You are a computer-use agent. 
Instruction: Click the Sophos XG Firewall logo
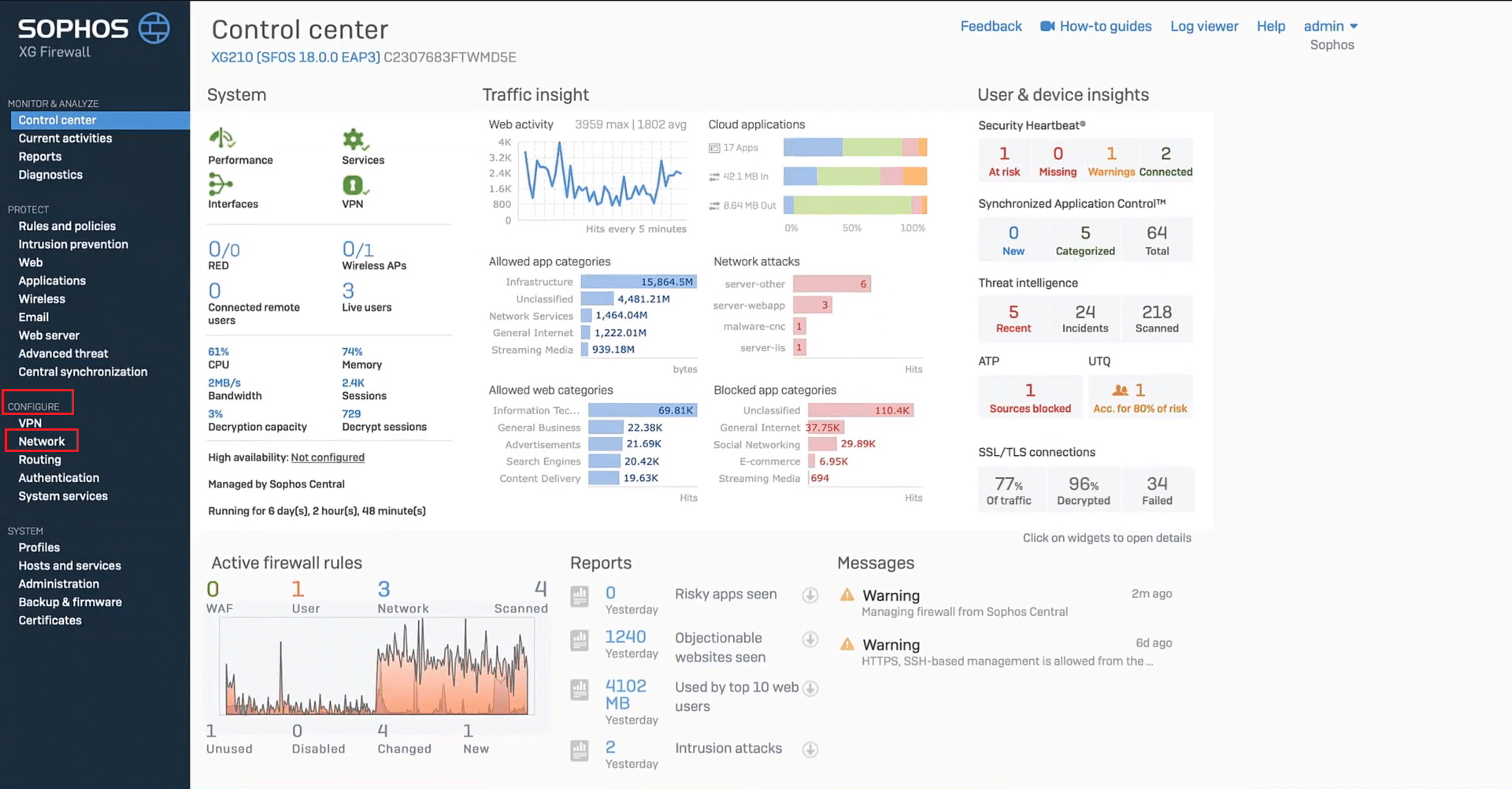point(93,36)
